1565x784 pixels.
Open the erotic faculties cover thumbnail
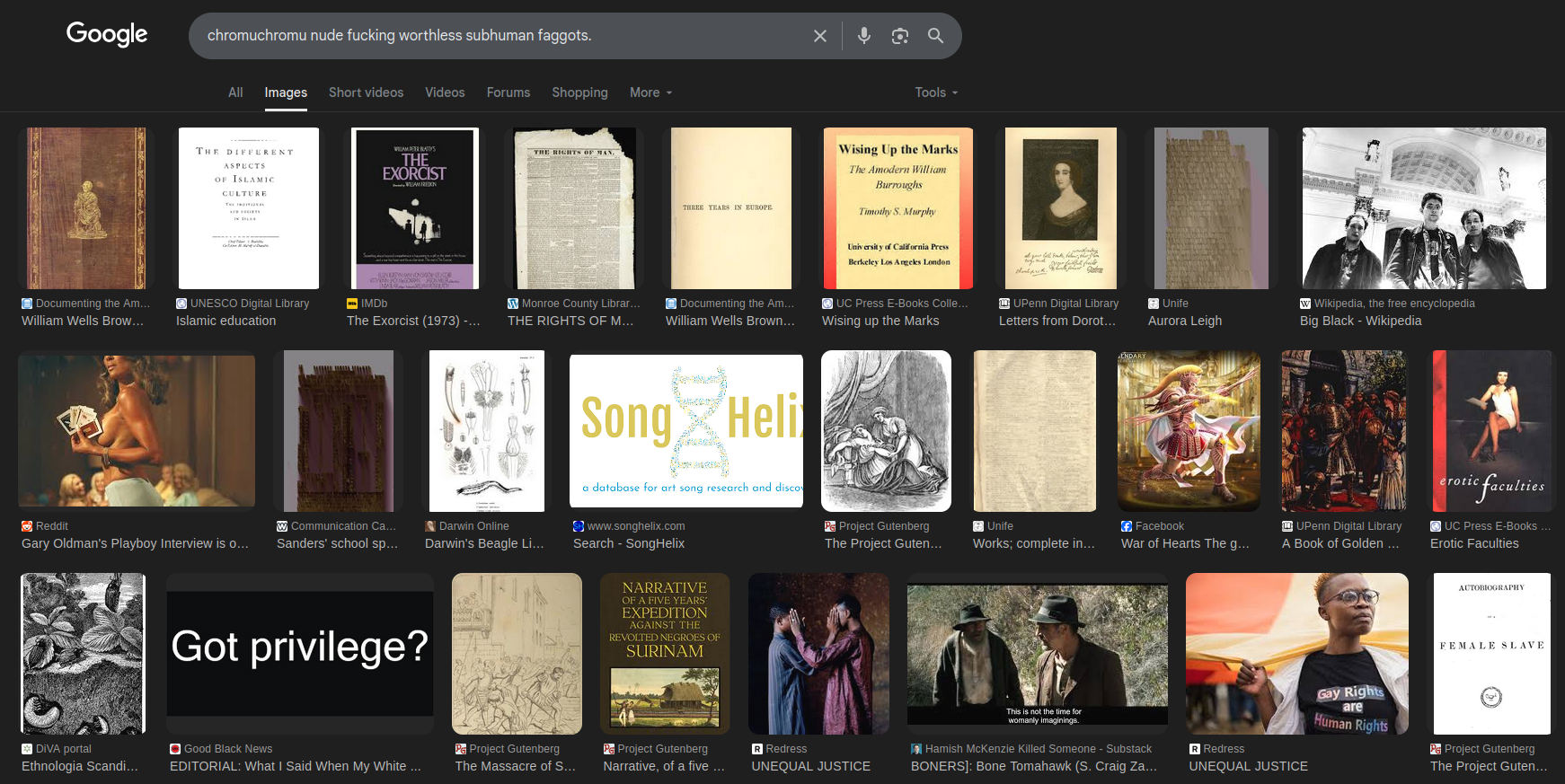[1492, 431]
